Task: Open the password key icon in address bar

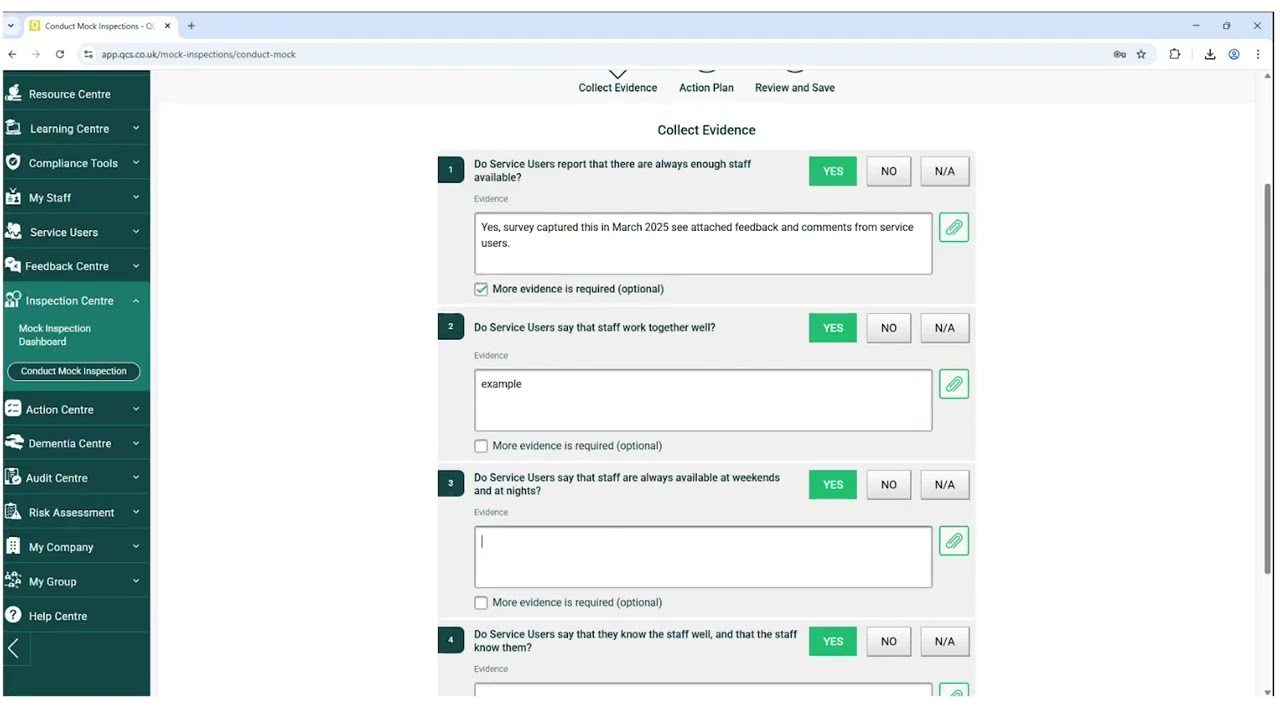Action: point(1120,54)
